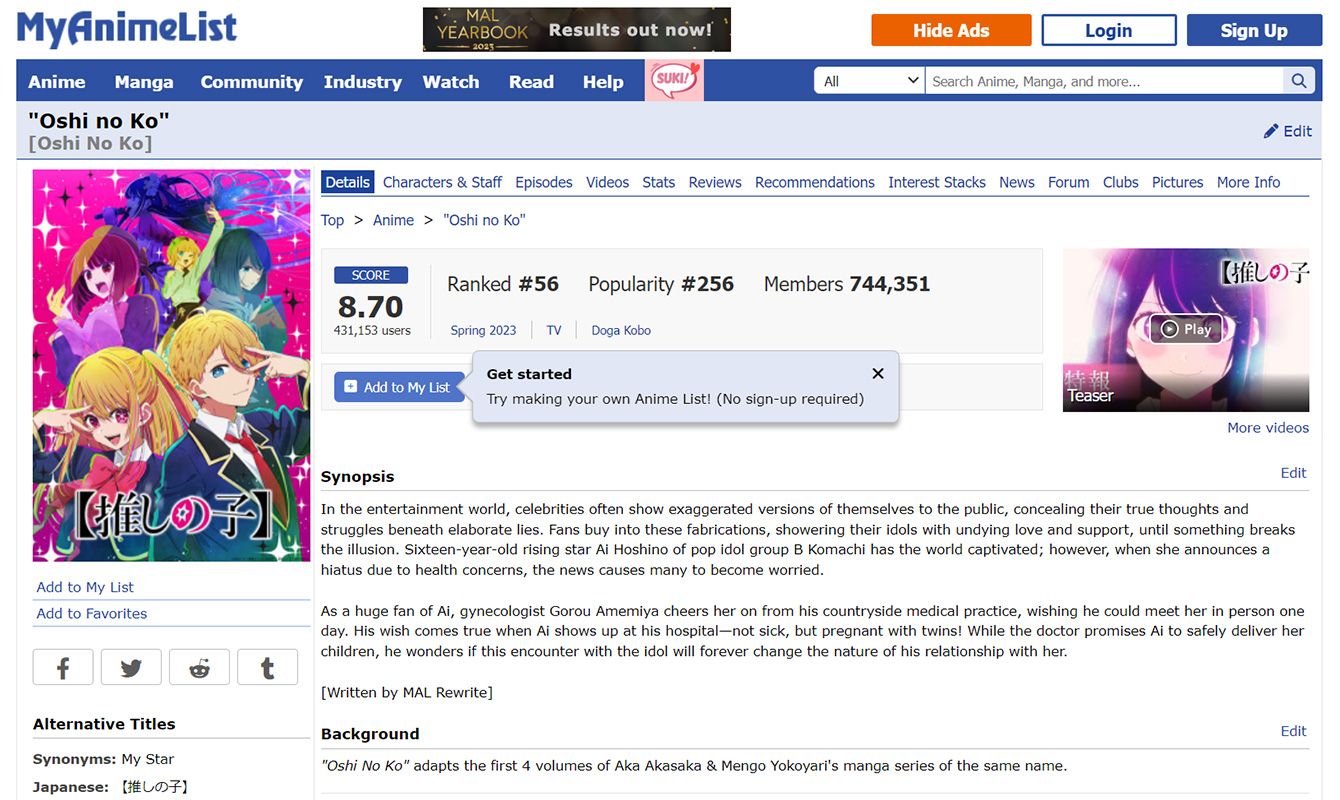Expand the Anime navigation menu
Image resolution: width=1340 pixels, height=800 pixels.
(x=57, y=82)
